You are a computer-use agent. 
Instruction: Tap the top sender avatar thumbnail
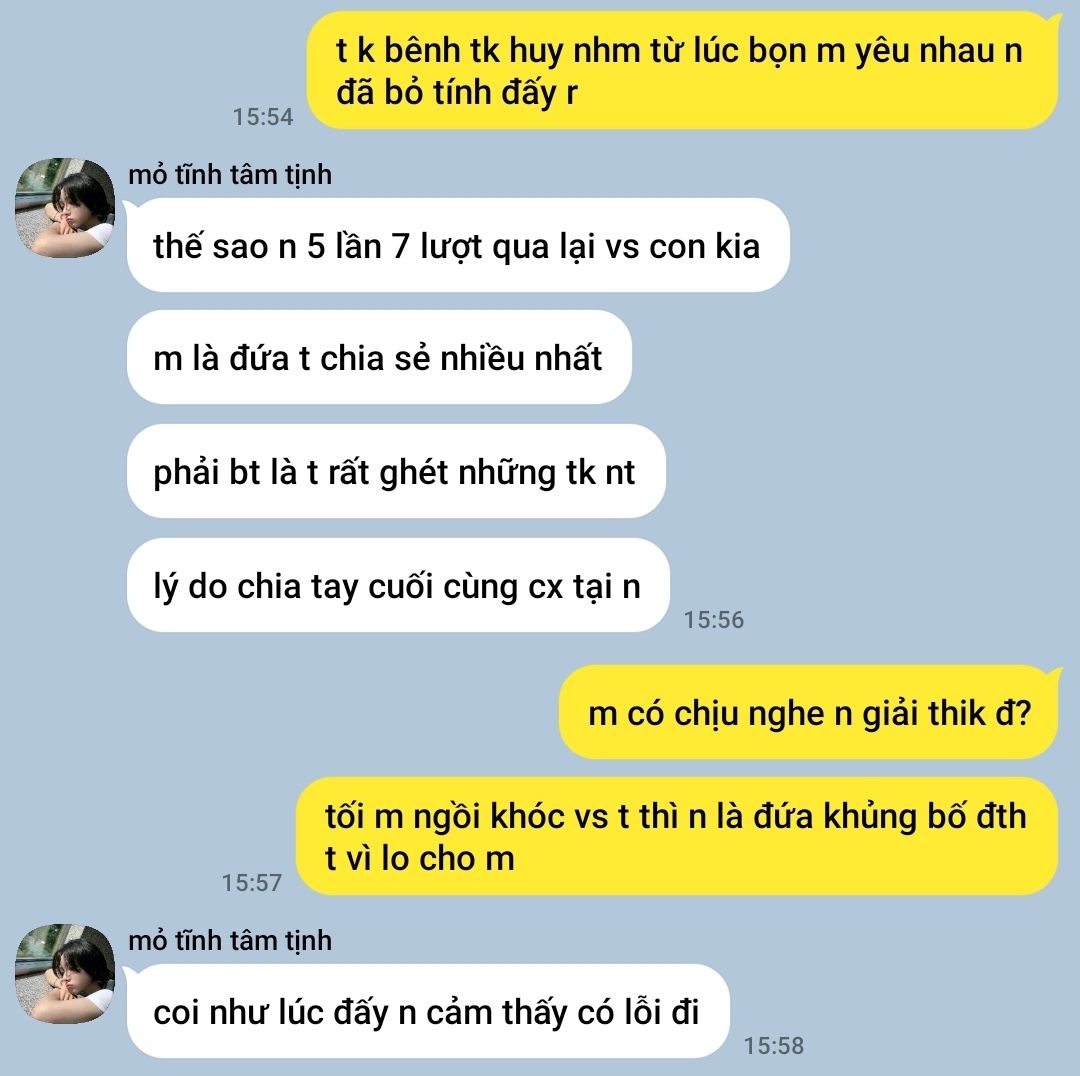tap(65, 208)
